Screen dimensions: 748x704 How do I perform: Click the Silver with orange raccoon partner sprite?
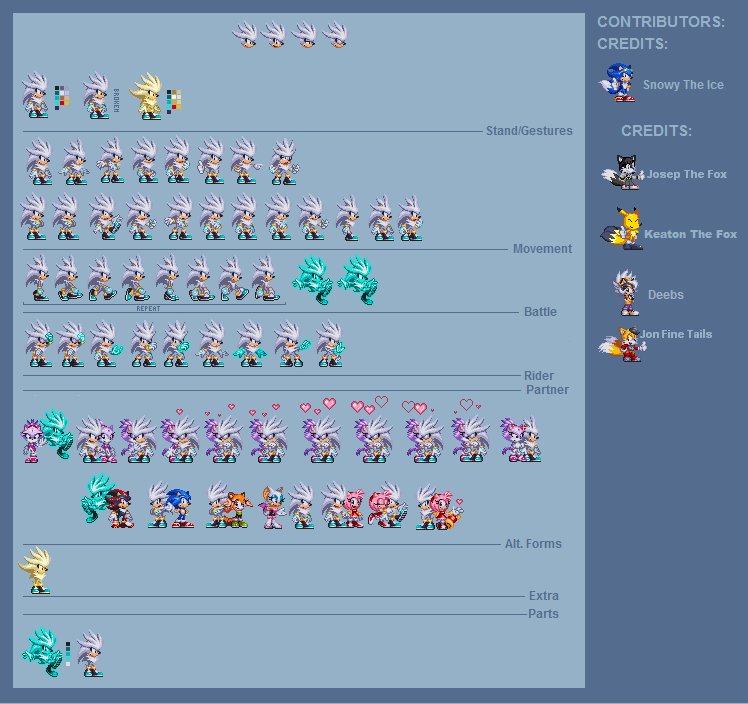click(229, 505)
